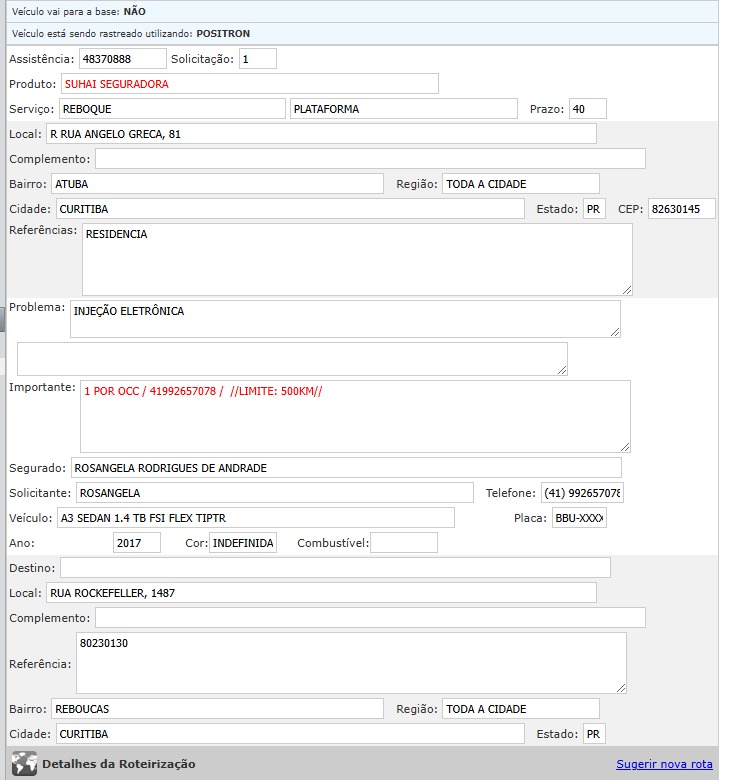Click the Importante textarea with red text
This screenshot has height=780, width=747.
pyautogui.click(x=355, y=416)
